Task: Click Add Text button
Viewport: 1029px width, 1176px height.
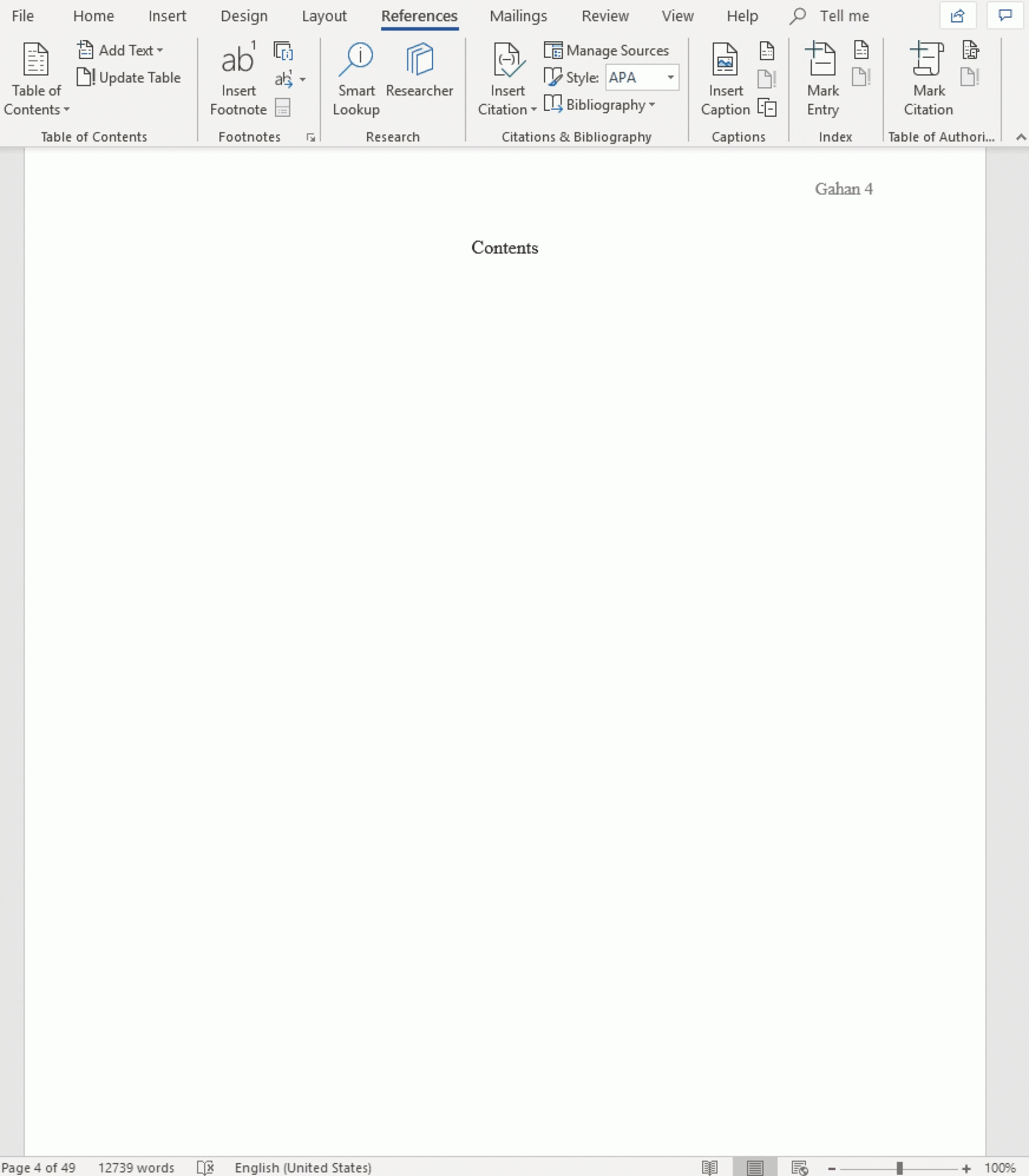Action: (x=121, y=49)
